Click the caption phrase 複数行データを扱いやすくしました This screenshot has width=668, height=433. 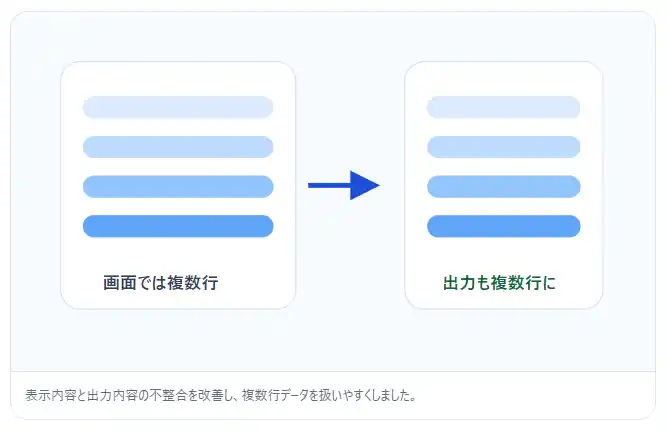pos(328,395)
